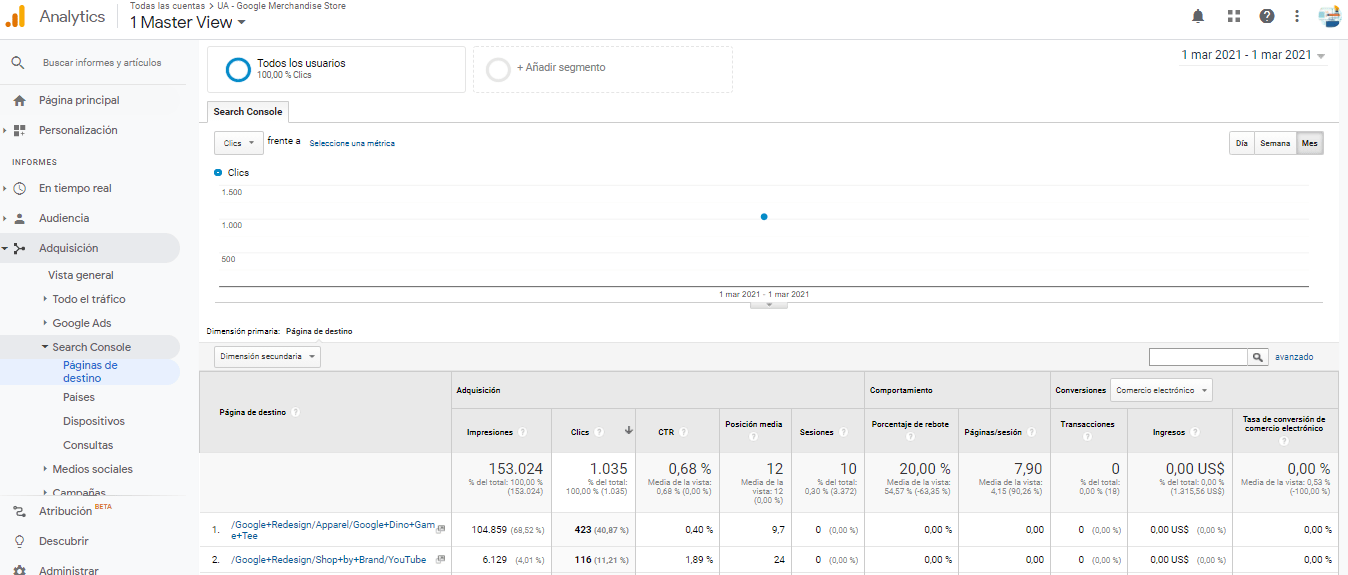Click the search magnifier in the sidebar

click(x=18, y=63)
